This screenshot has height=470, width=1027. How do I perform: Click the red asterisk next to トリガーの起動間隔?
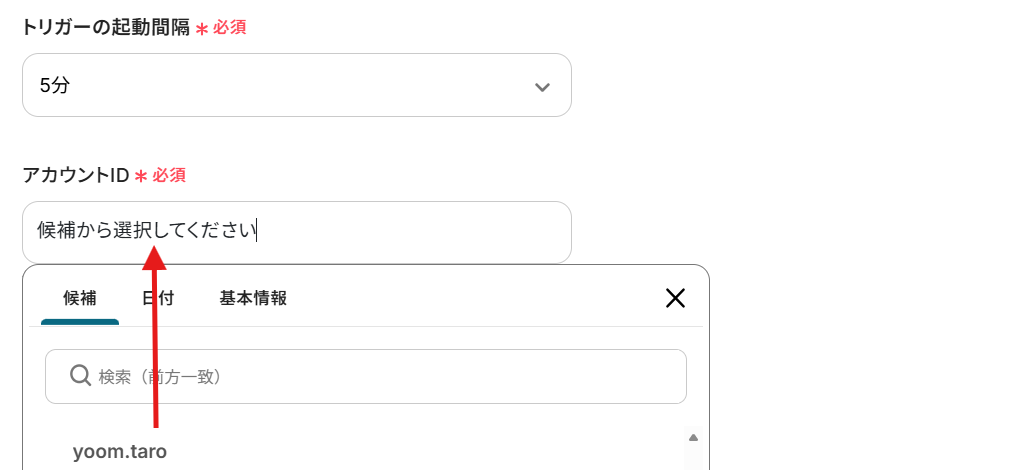coord(201,29)
